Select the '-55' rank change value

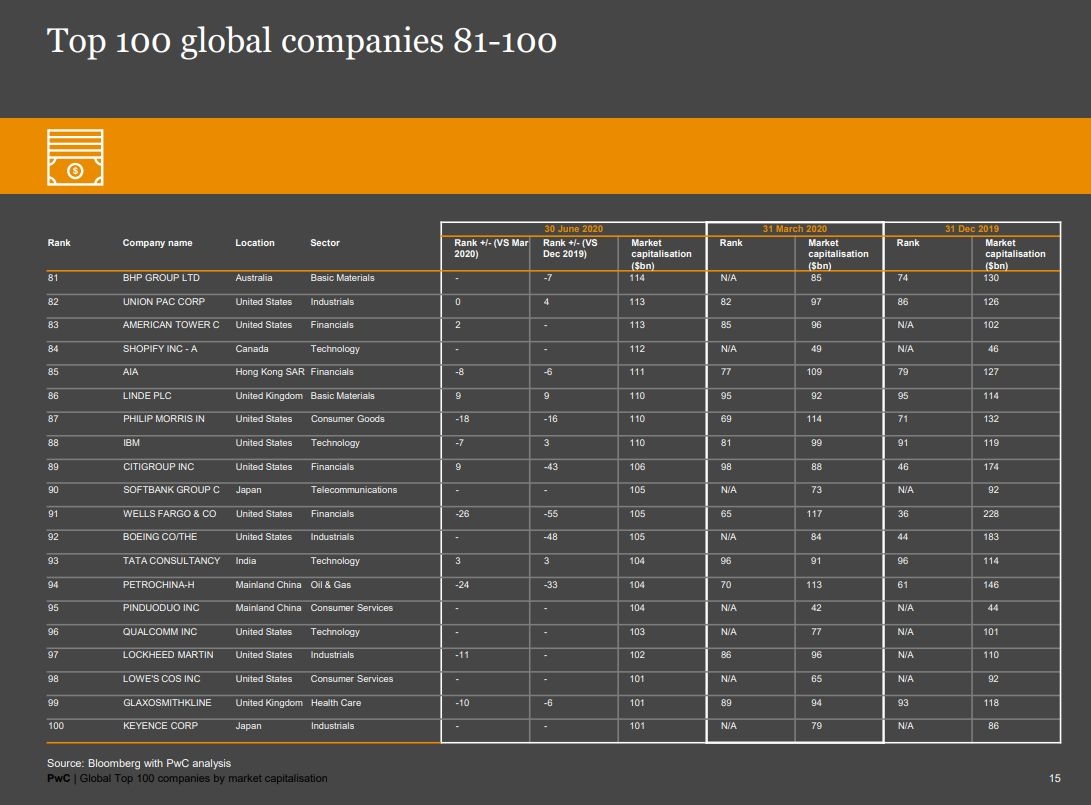click(551, 513)
